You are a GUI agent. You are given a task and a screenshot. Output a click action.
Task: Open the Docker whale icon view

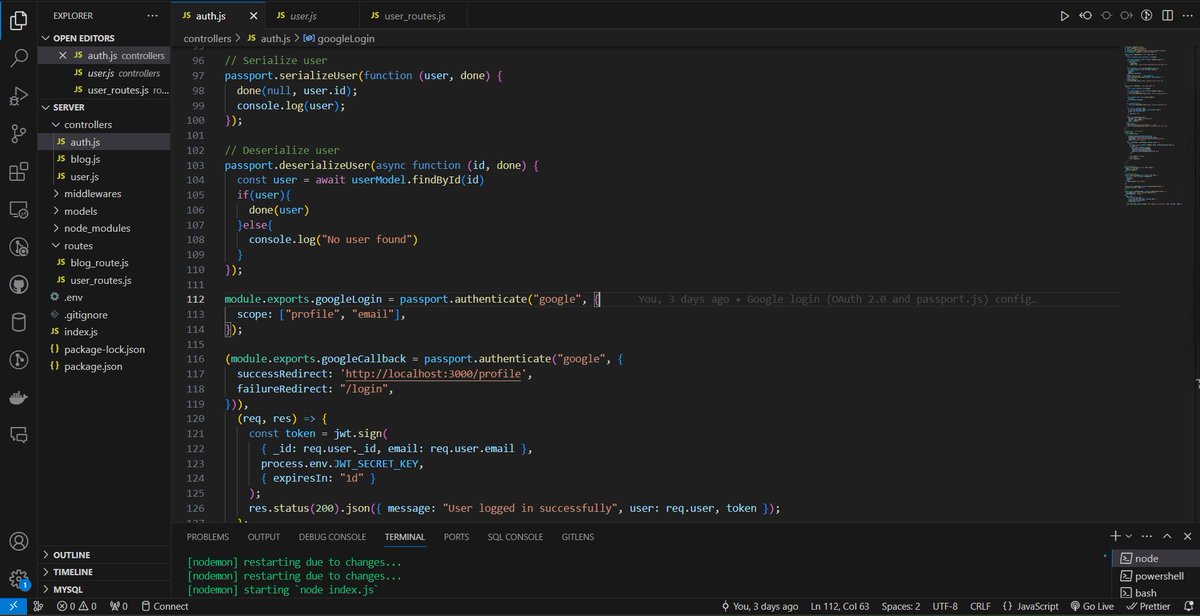coord(18,397)
